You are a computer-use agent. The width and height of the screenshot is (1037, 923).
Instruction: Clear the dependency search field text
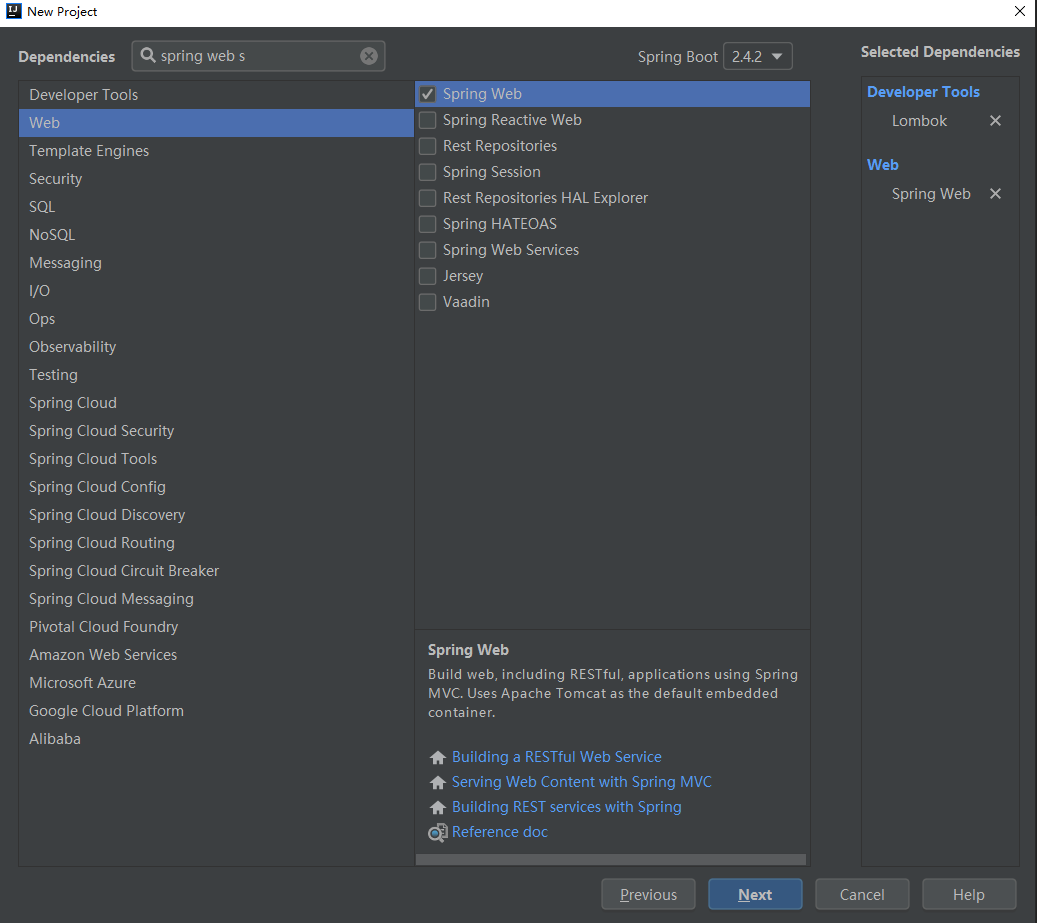click(x=369, y=56)
